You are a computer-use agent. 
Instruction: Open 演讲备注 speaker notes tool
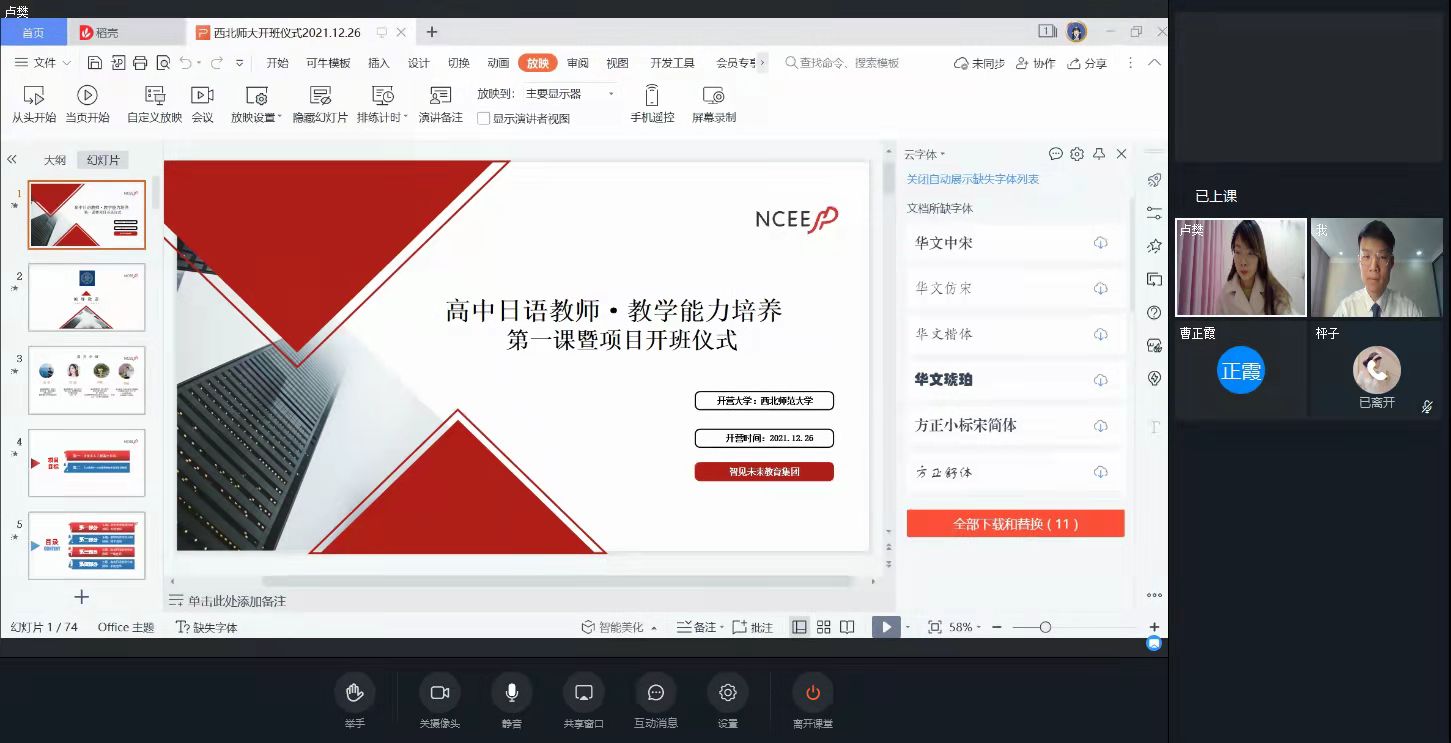[x=440, y=96]
